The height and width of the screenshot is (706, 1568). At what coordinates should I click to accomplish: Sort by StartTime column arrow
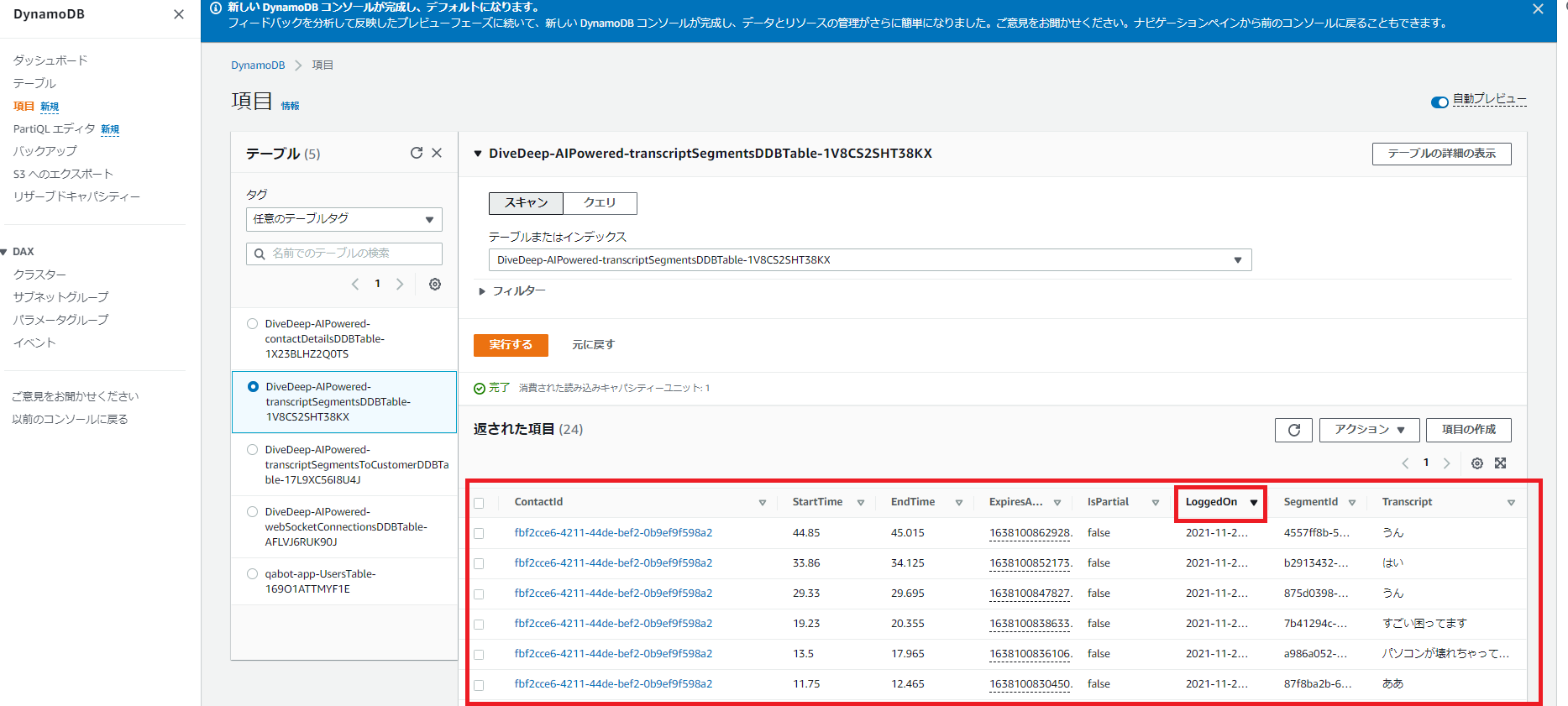861,503
